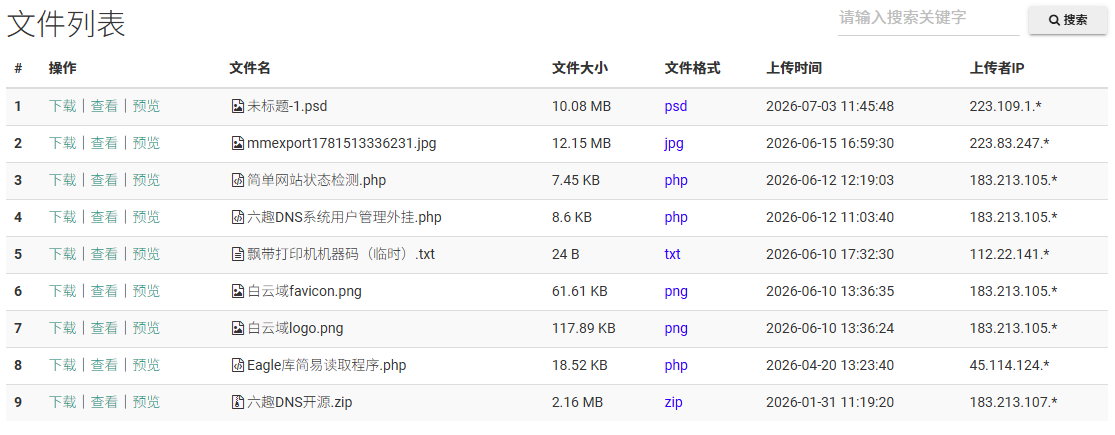Click the txt format link

point(673,254)
